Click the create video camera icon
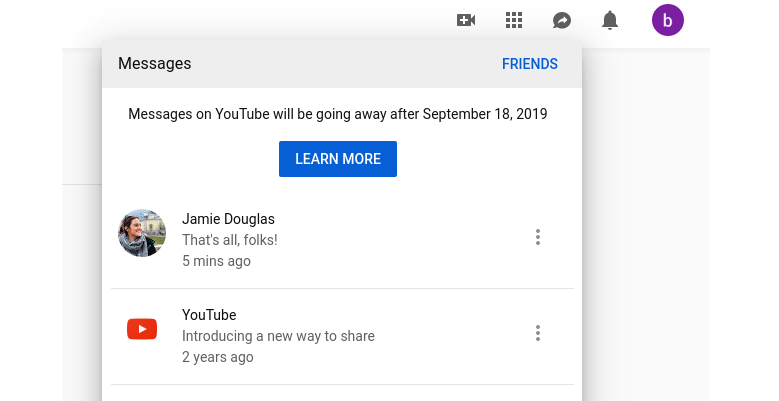This screenshot has width=779, height=401. click(466, 20)
